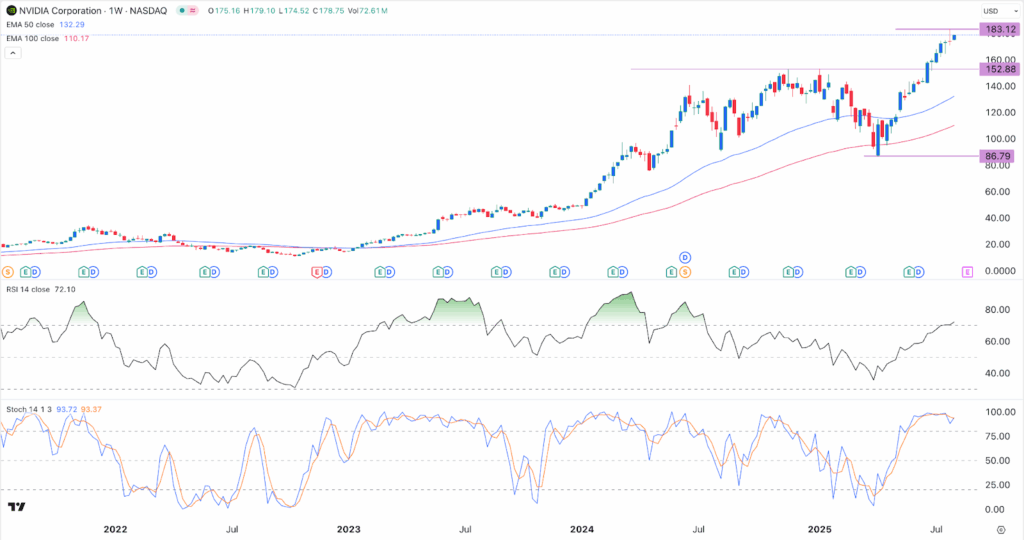Image resolution: width=1024 pixels, height=540 pixels.
Task: Open the USD currency dropdown
Action: (x=1000, y=10)
